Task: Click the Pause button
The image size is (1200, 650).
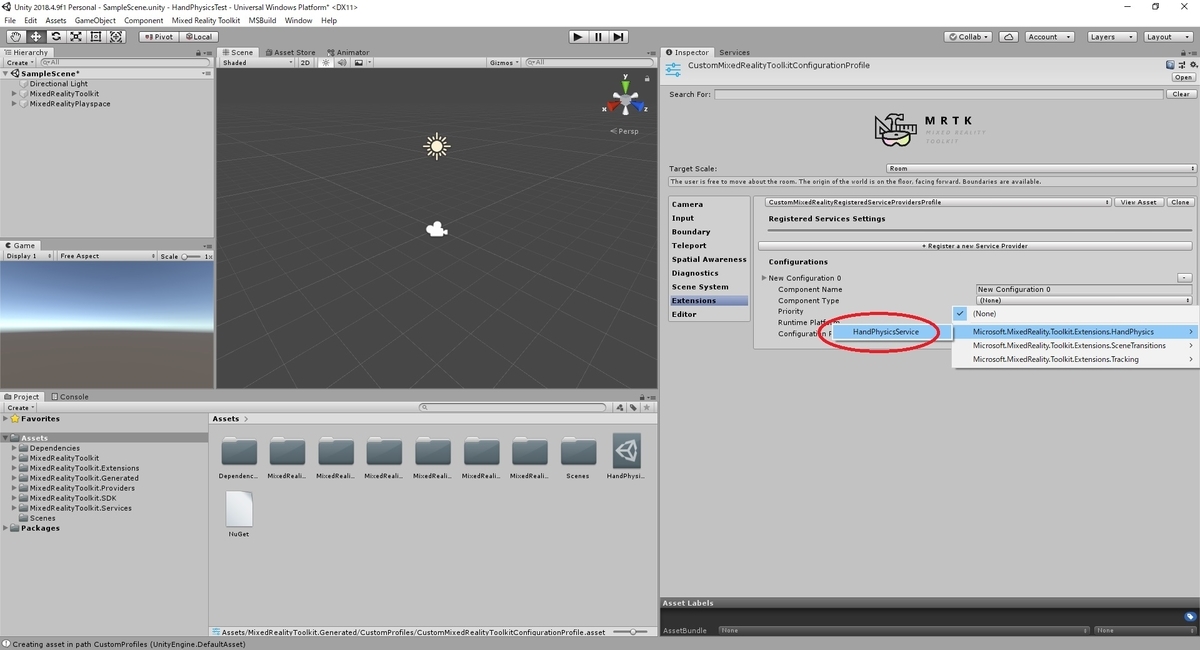Action: pyautogui.click(x=598, y=37)
